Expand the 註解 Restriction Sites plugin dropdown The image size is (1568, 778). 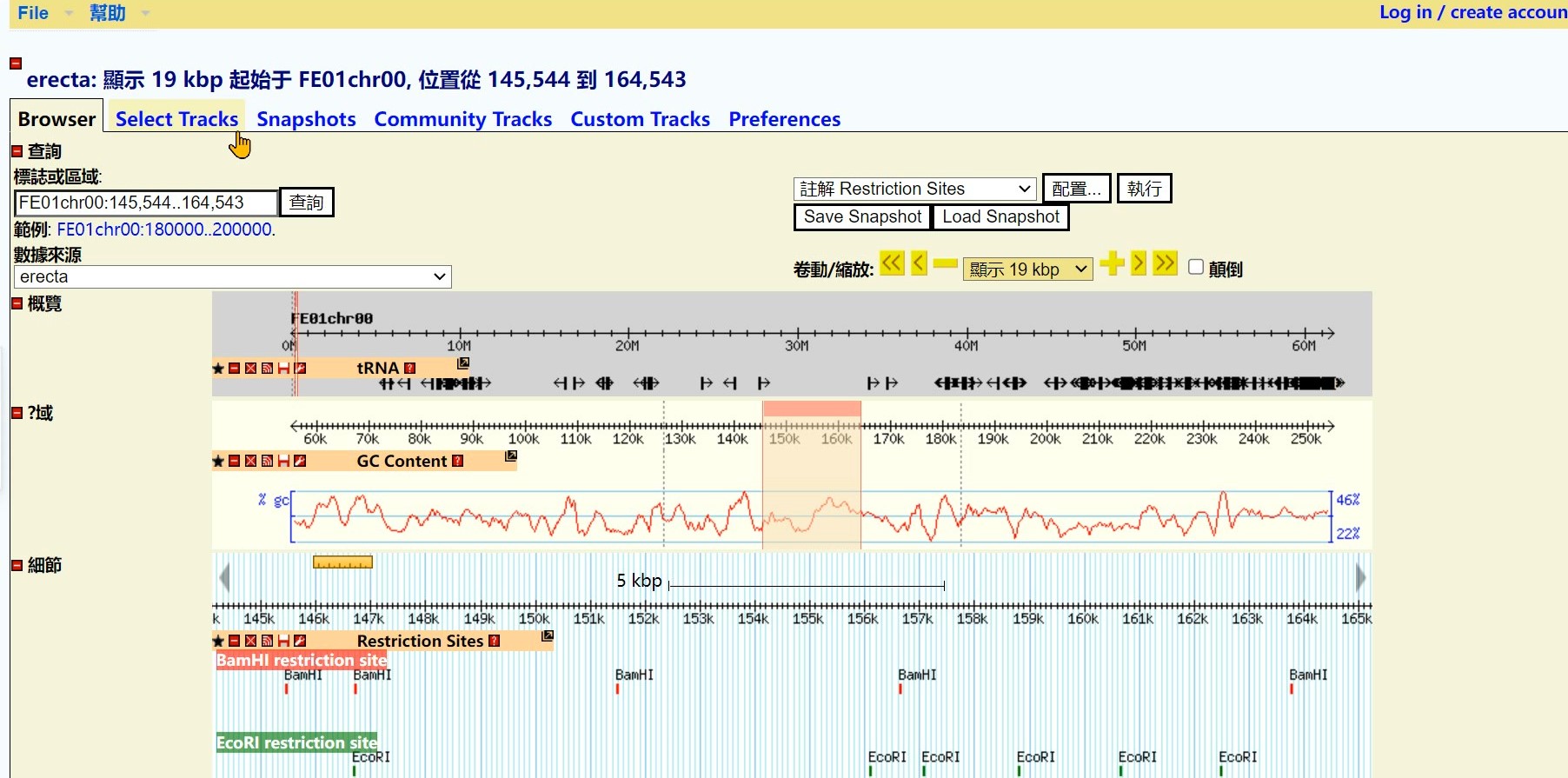(x=914, y=189)
